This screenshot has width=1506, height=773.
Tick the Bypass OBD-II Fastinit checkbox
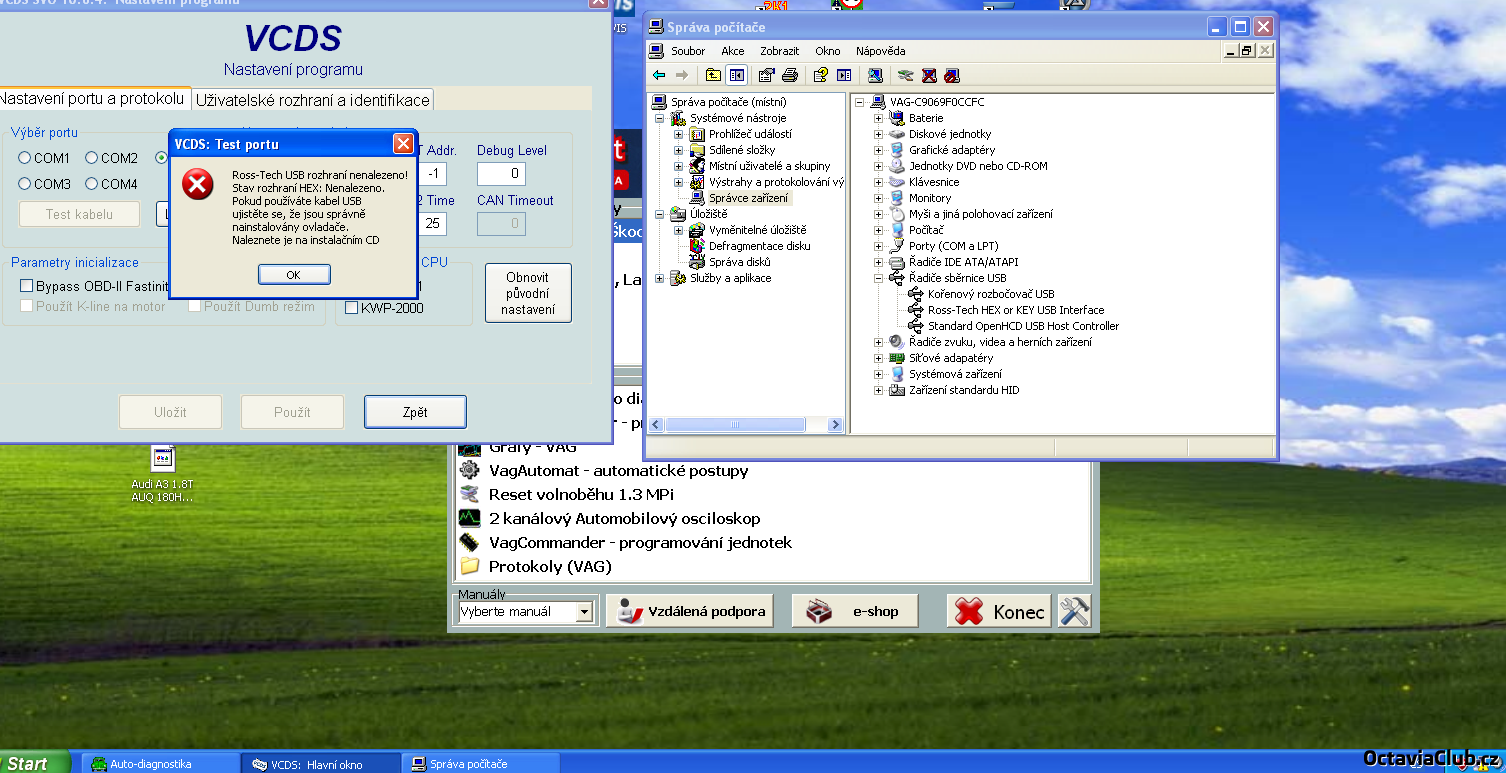click(x=27, y=286)
